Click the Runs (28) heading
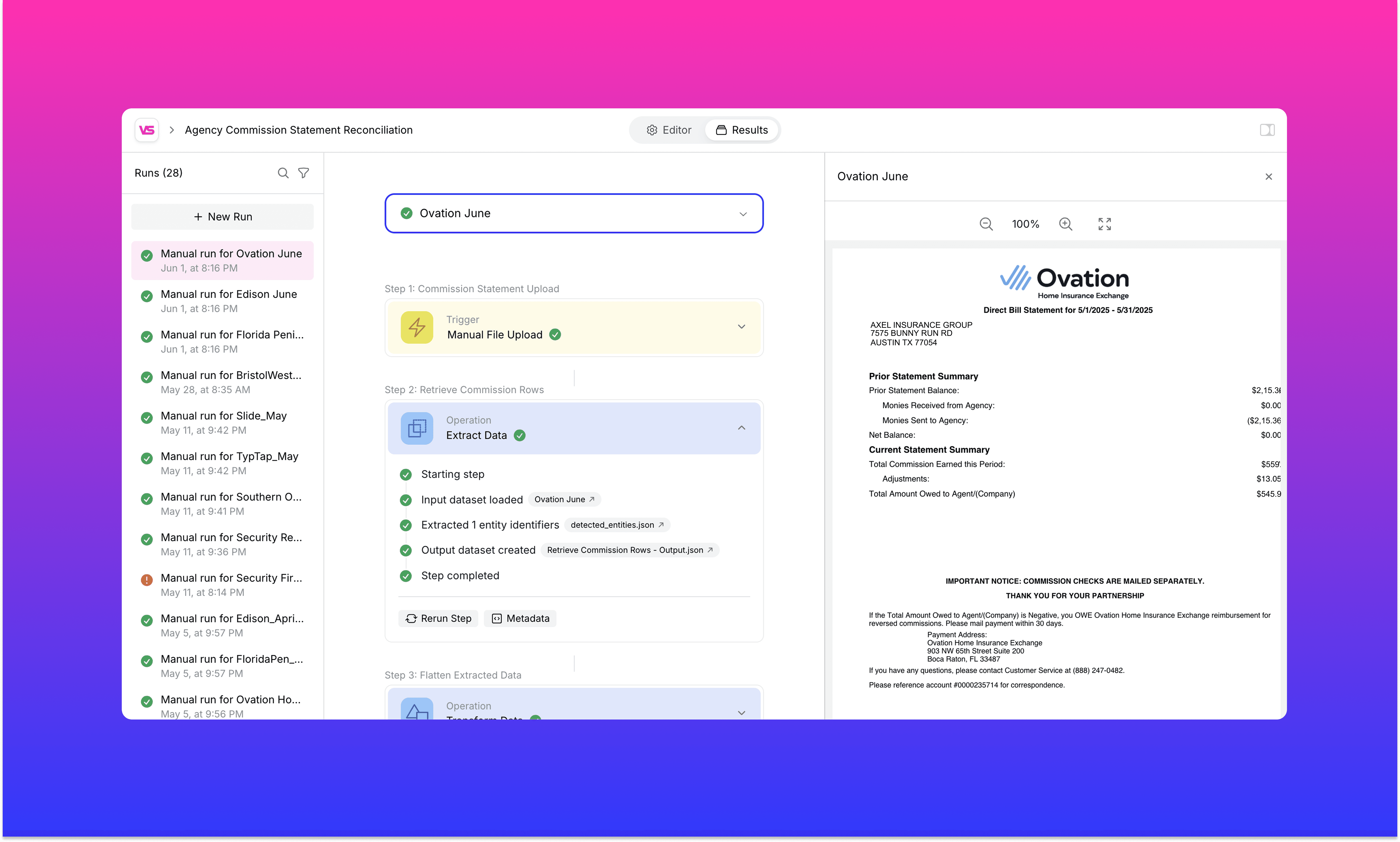Screen dimensions: 1400x842 tap(159, 173)
